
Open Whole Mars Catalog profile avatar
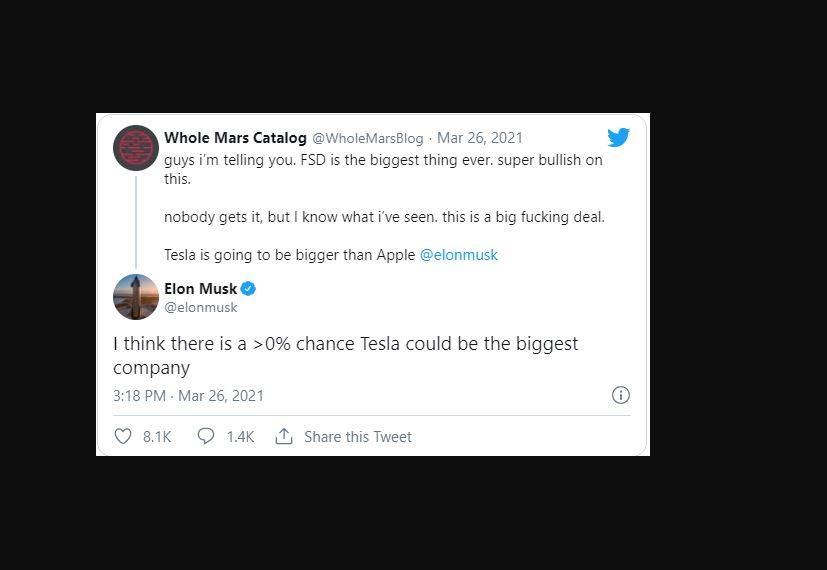point(136,148)
